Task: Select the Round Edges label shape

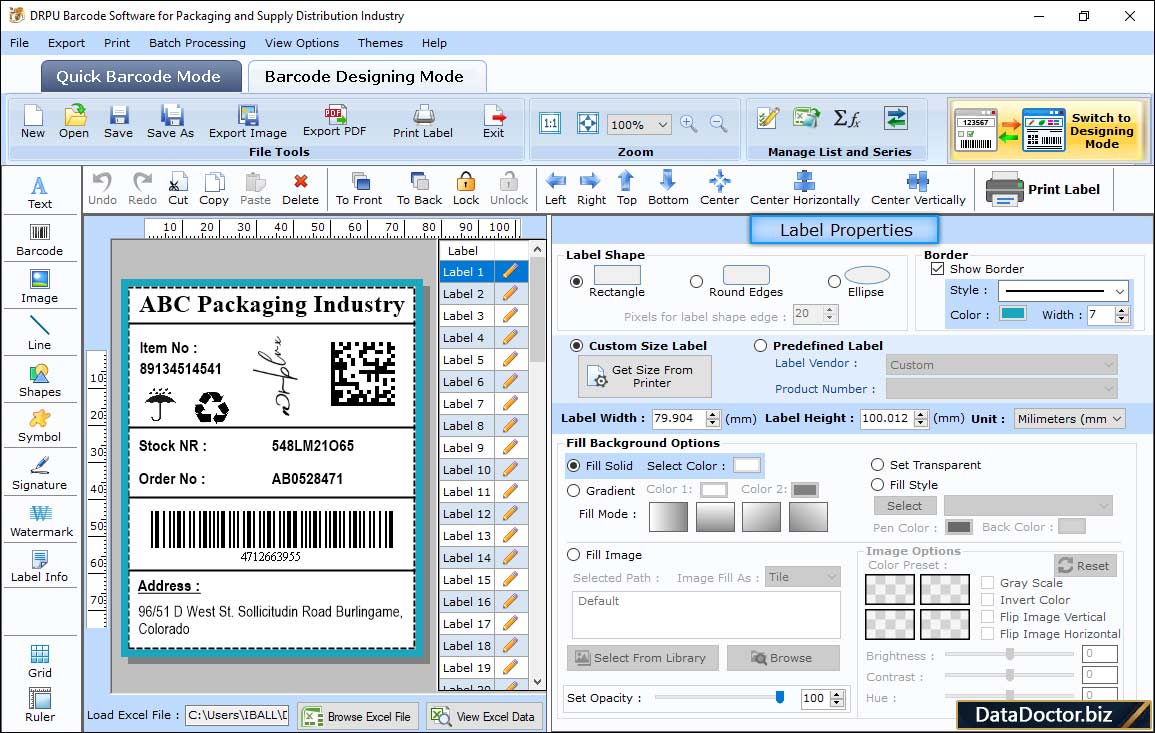Action: click(696, 281)
